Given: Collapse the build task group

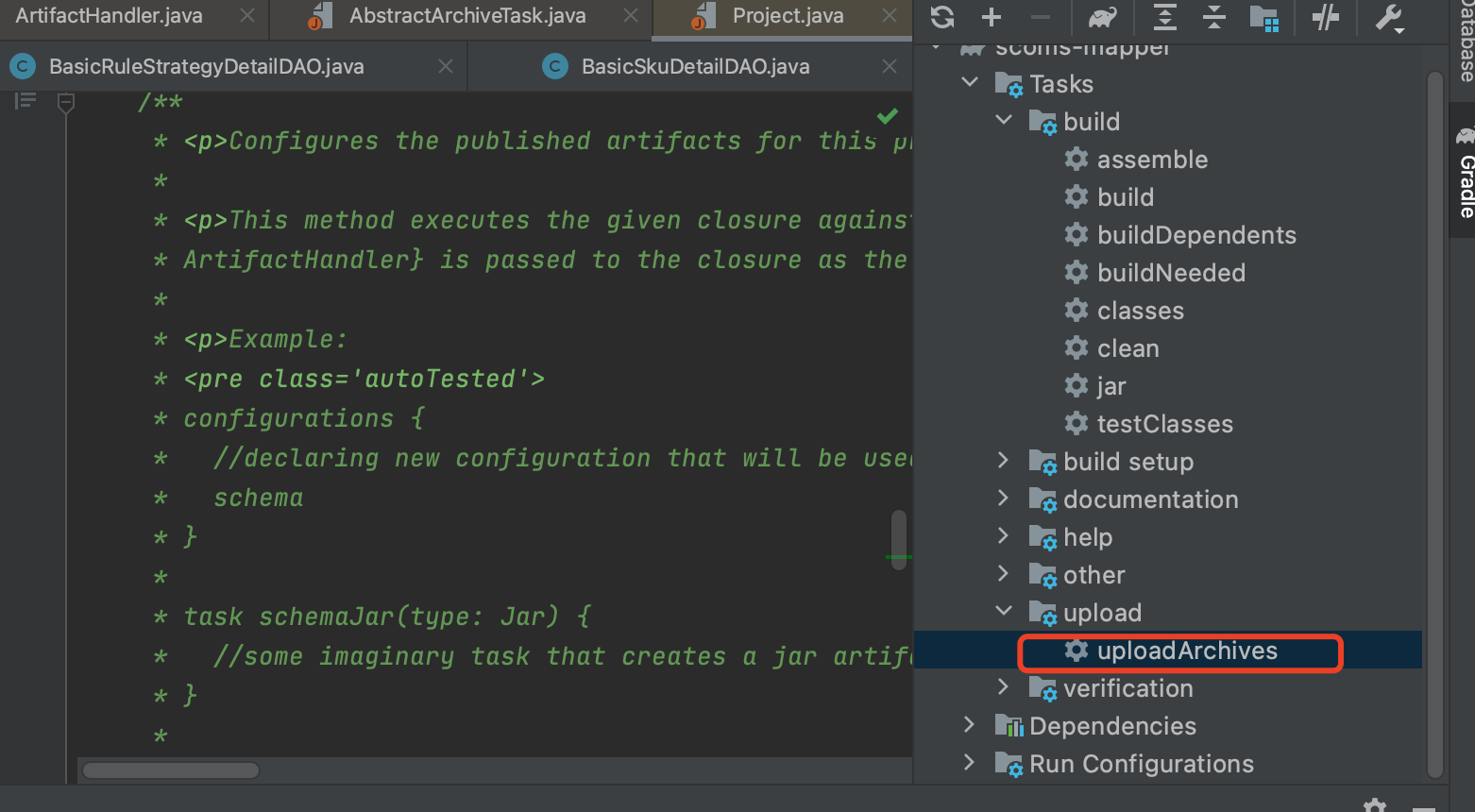Looking at the screenshot, I should (1004, 121).
